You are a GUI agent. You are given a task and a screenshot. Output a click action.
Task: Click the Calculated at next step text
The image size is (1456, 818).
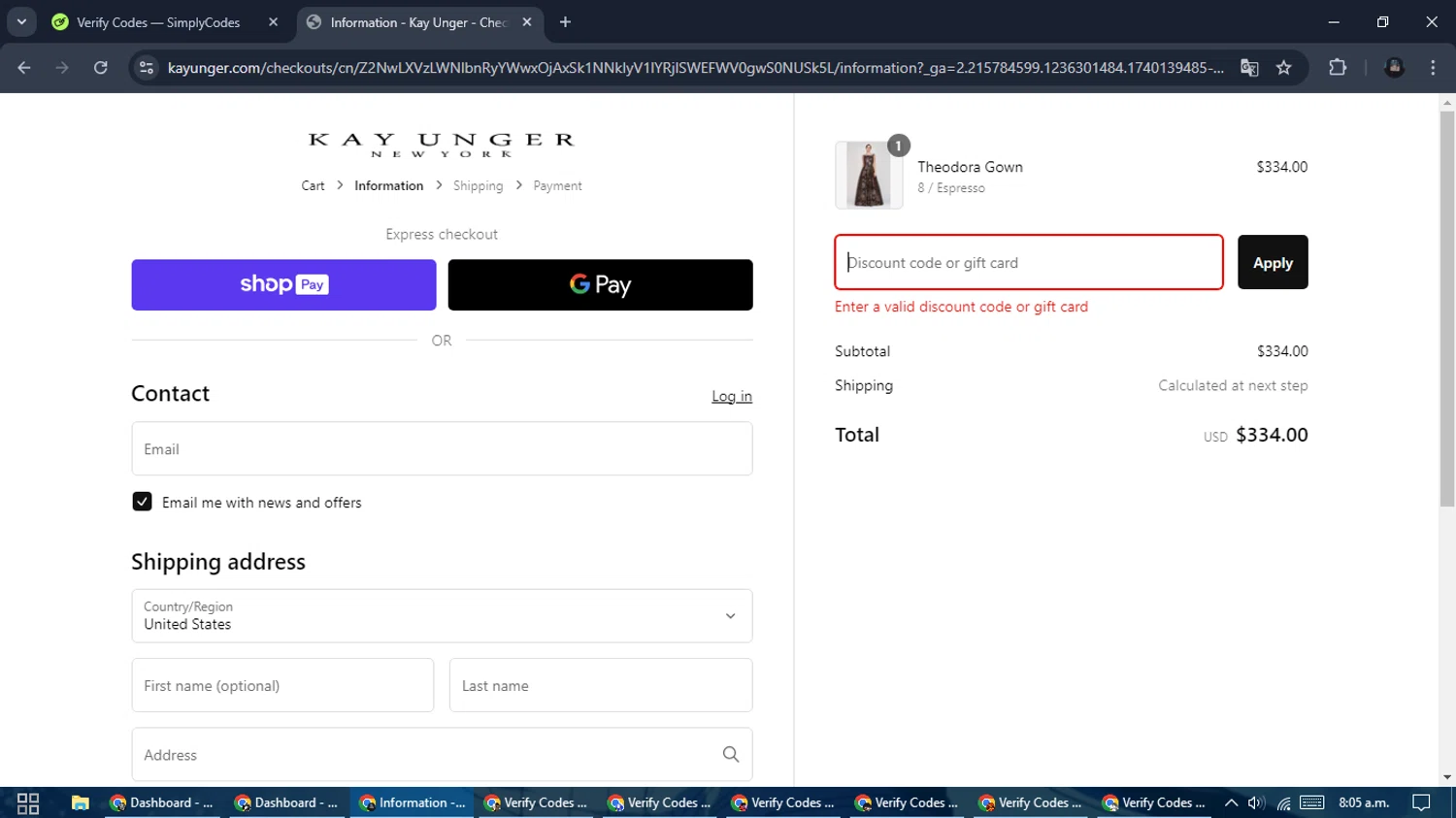click(1233, 385)
